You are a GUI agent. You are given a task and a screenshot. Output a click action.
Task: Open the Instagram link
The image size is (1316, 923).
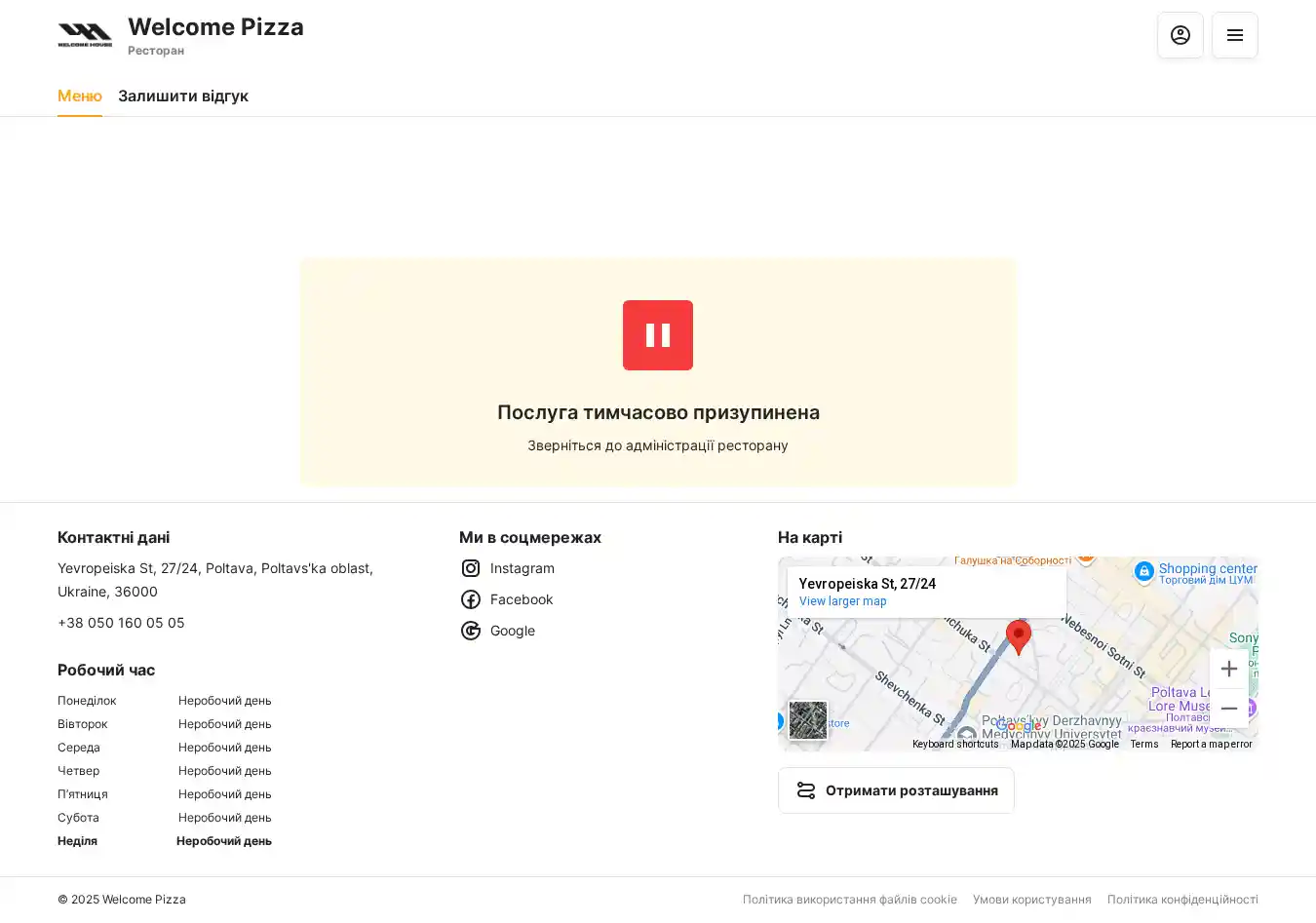coord(522,568)
